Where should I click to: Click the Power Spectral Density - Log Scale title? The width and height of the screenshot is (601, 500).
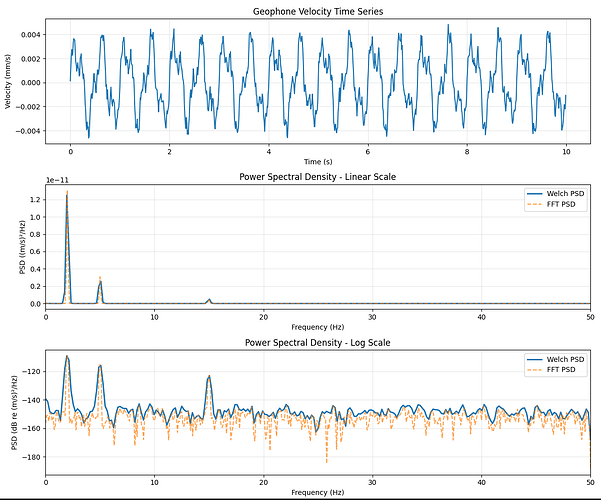(x=317, y=343)
